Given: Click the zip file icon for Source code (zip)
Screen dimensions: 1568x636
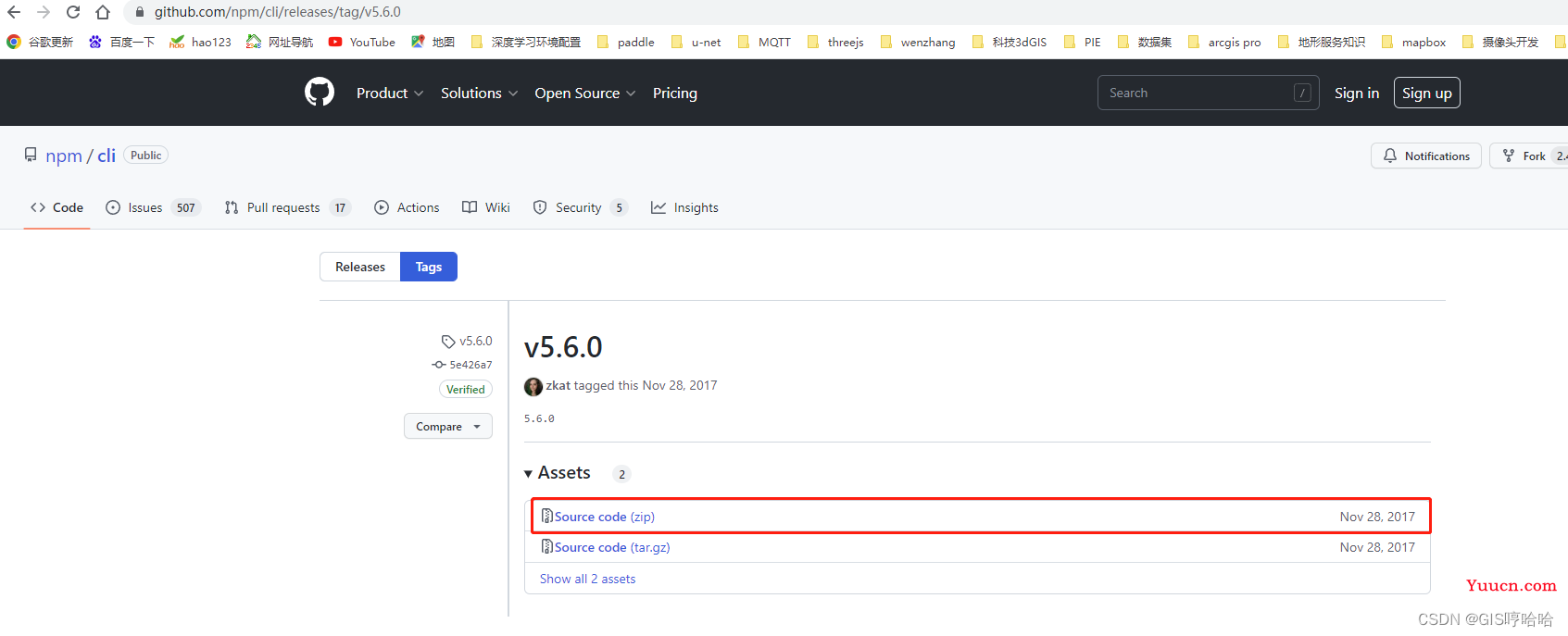Looking at the screenshot, I should (546, 516).
